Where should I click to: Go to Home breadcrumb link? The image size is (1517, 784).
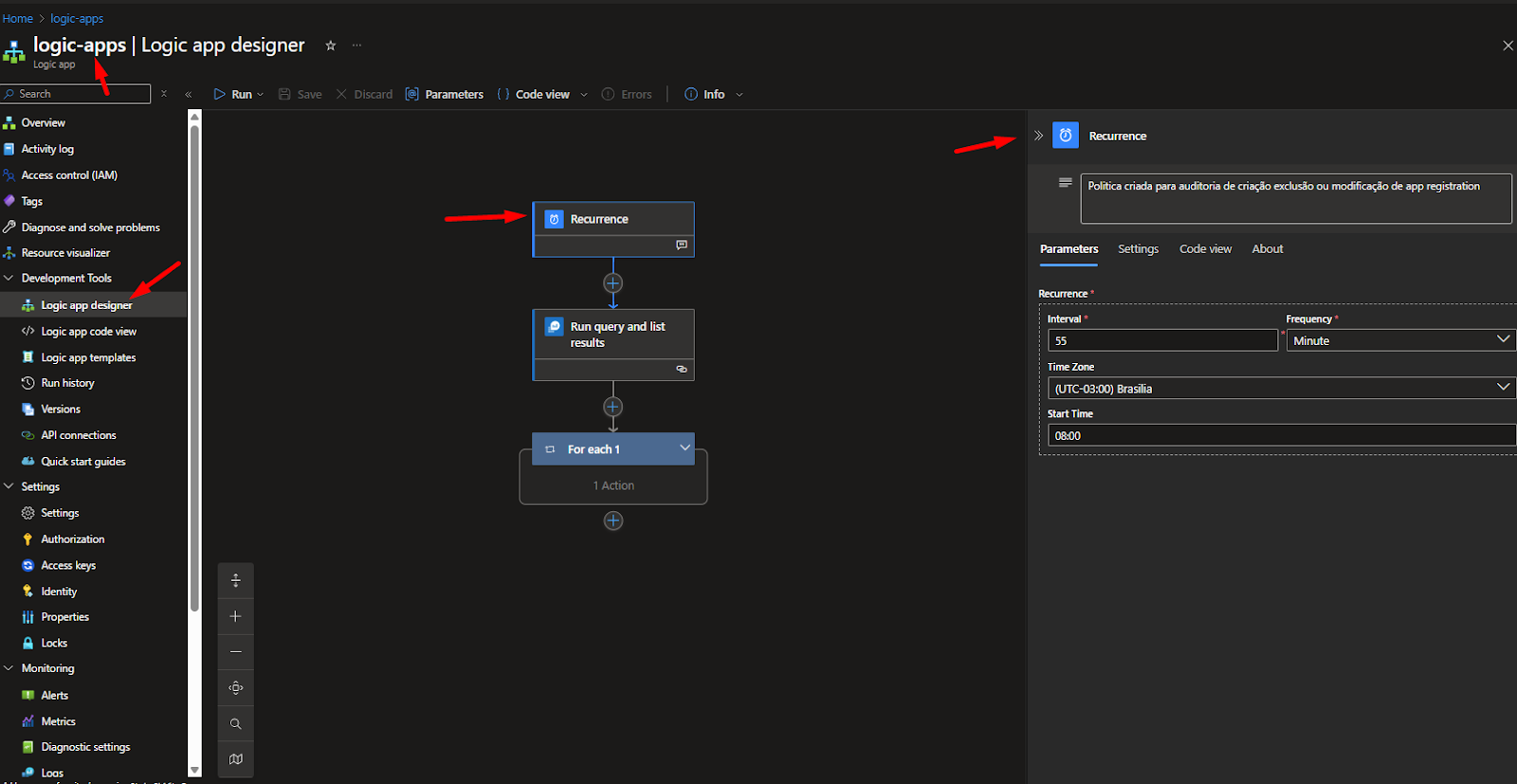point(17,18)
